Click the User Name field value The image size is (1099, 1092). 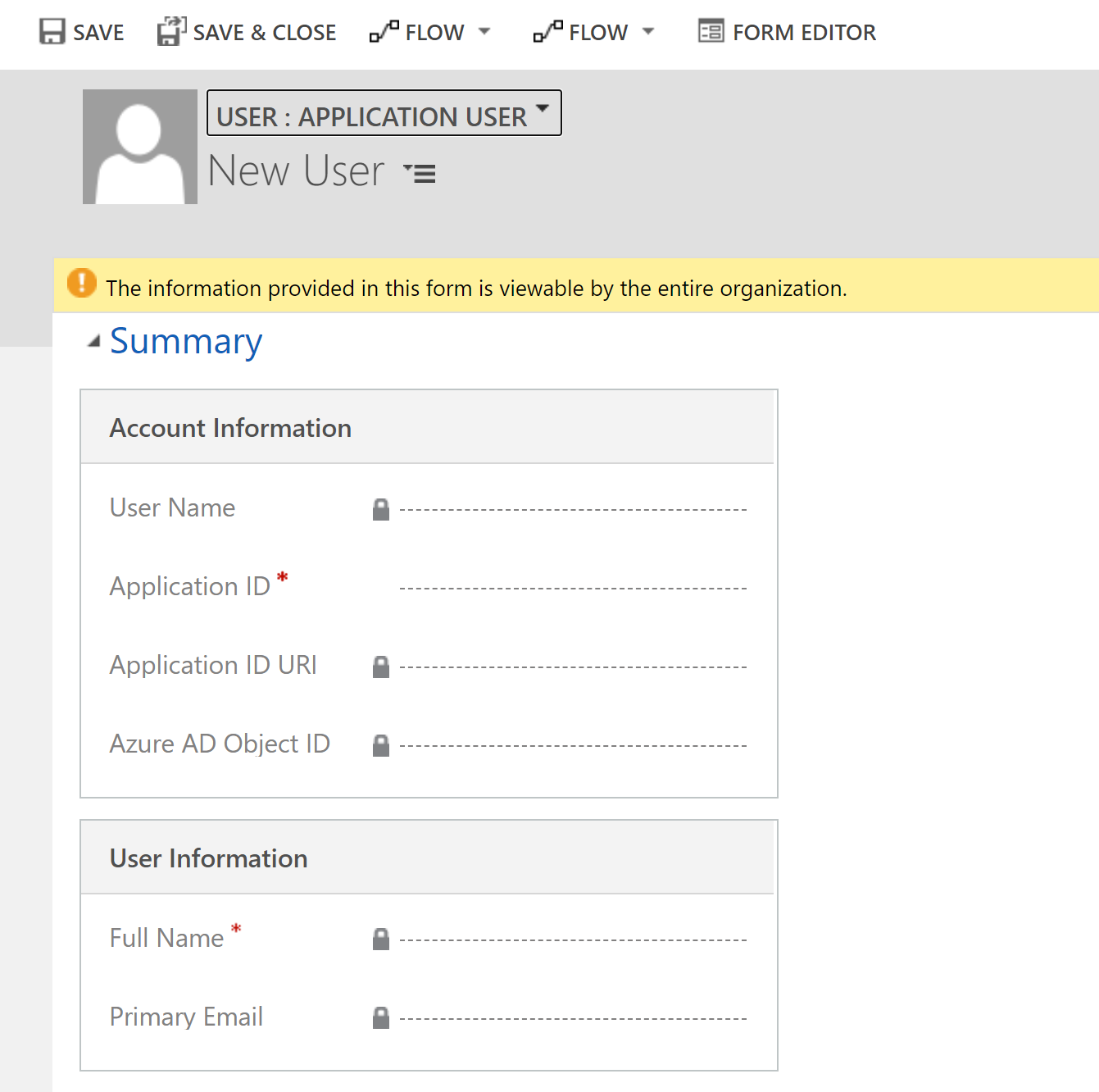click(573, 508)
